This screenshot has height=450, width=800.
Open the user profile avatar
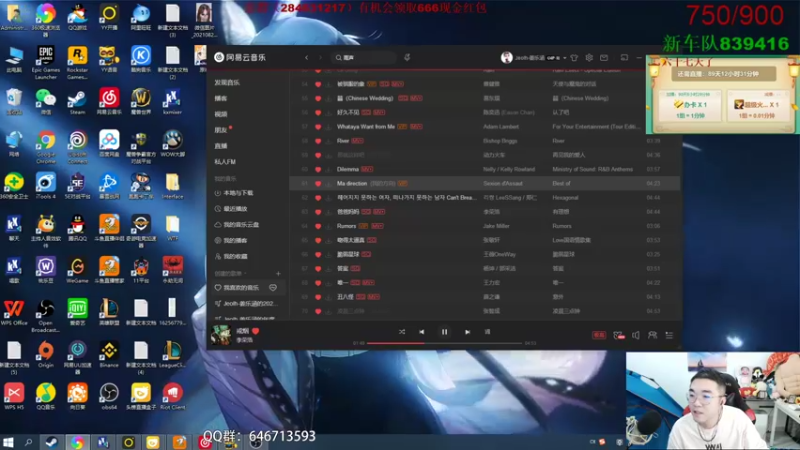pos(506,58)
